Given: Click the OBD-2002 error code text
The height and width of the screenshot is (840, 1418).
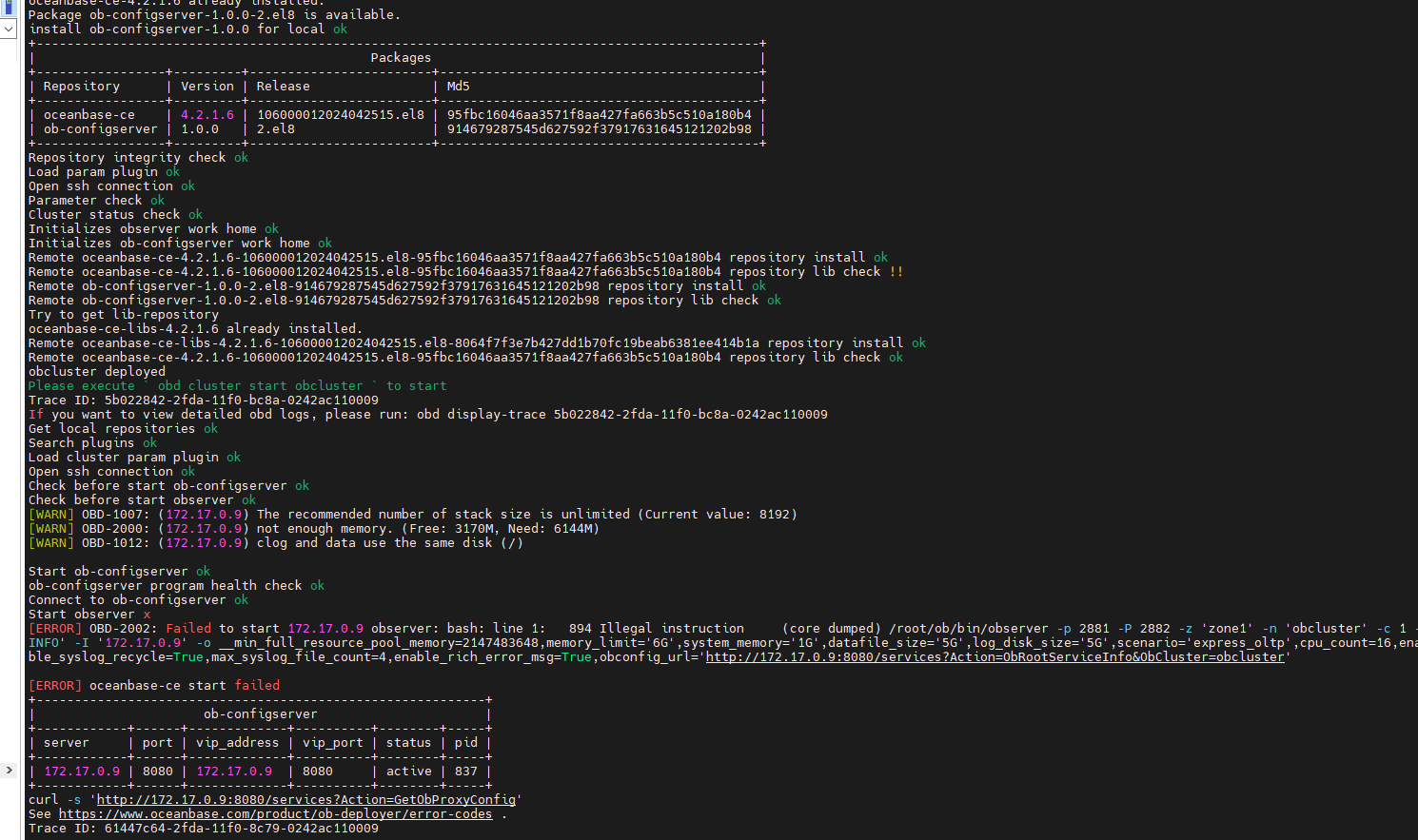Looking at the screenshot, I should click(x=120, y=629).
